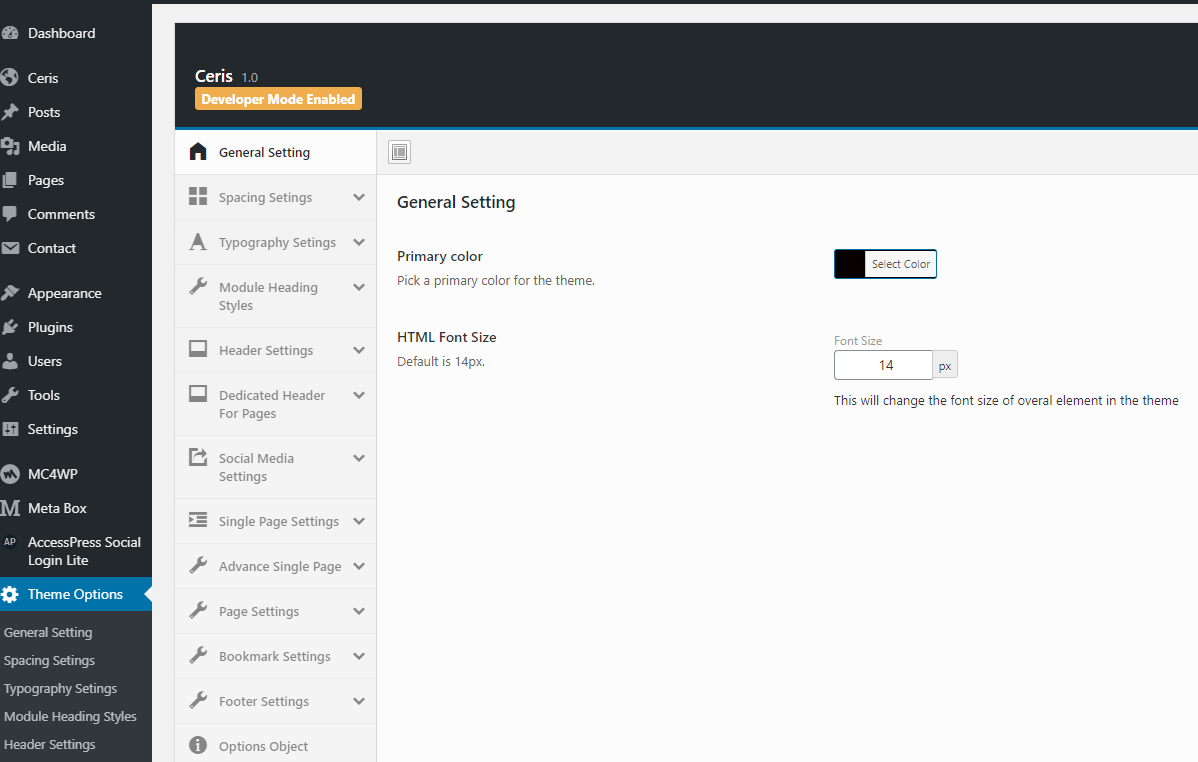Click the Developer Mode Enabled badge
This screenshot has width=1198, height=762.
278,99
